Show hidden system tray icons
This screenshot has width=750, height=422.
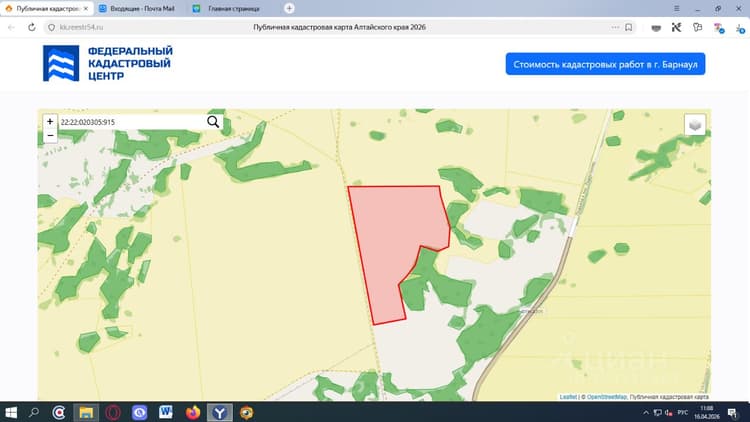tap(646, 412)
